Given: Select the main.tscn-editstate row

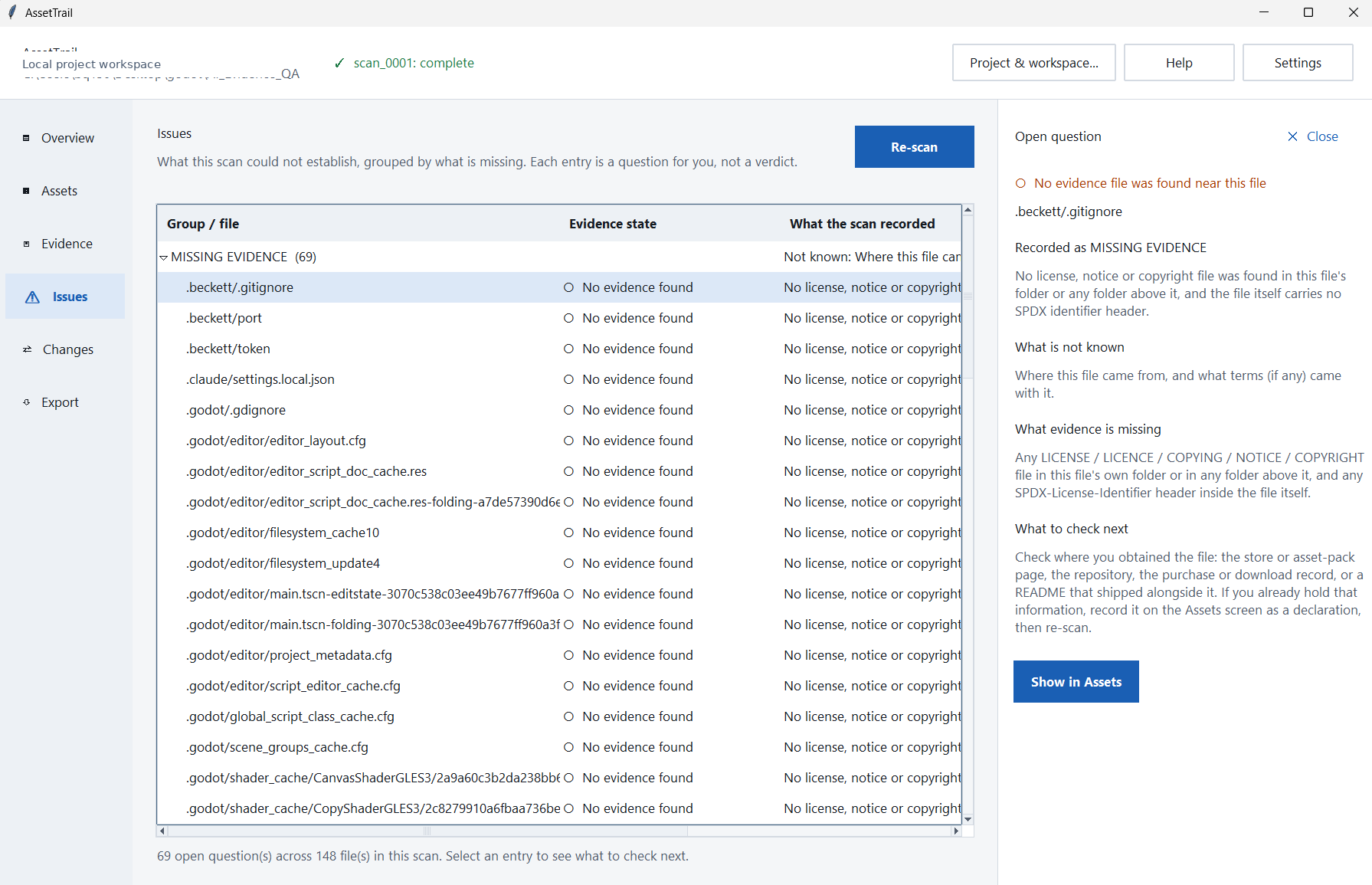Looking at the screenshot, I should 559,594.
